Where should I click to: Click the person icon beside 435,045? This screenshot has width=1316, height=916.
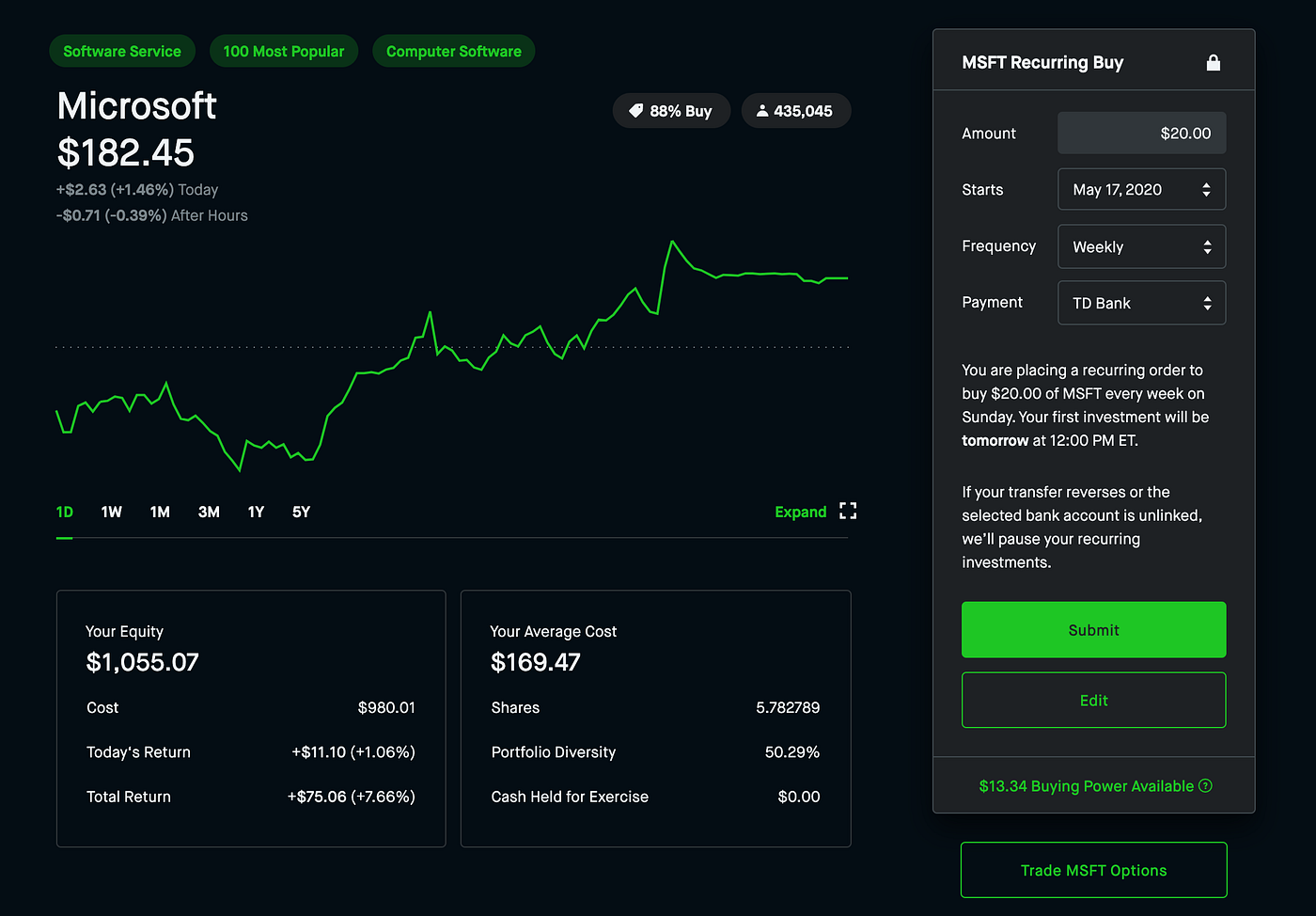(x=762, y=111)
